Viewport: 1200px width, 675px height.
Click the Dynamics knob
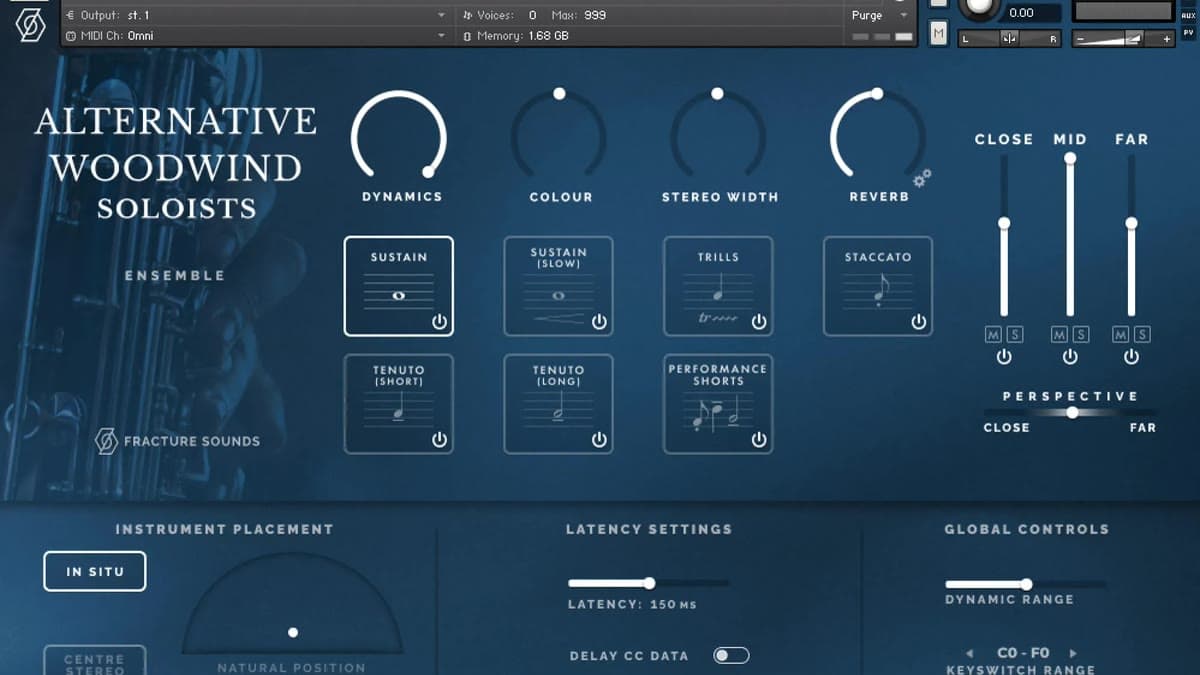399,137
